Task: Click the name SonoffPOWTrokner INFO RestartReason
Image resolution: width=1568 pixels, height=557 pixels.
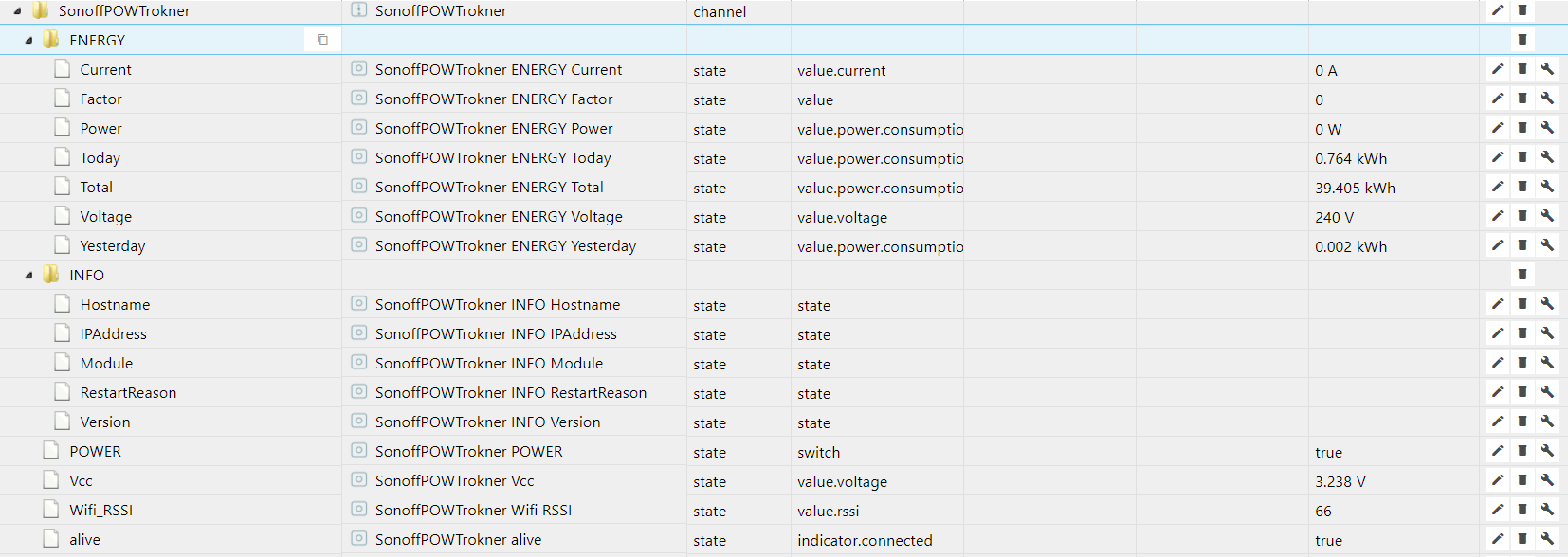Action: pyautogui.click(x=511, y=393)
